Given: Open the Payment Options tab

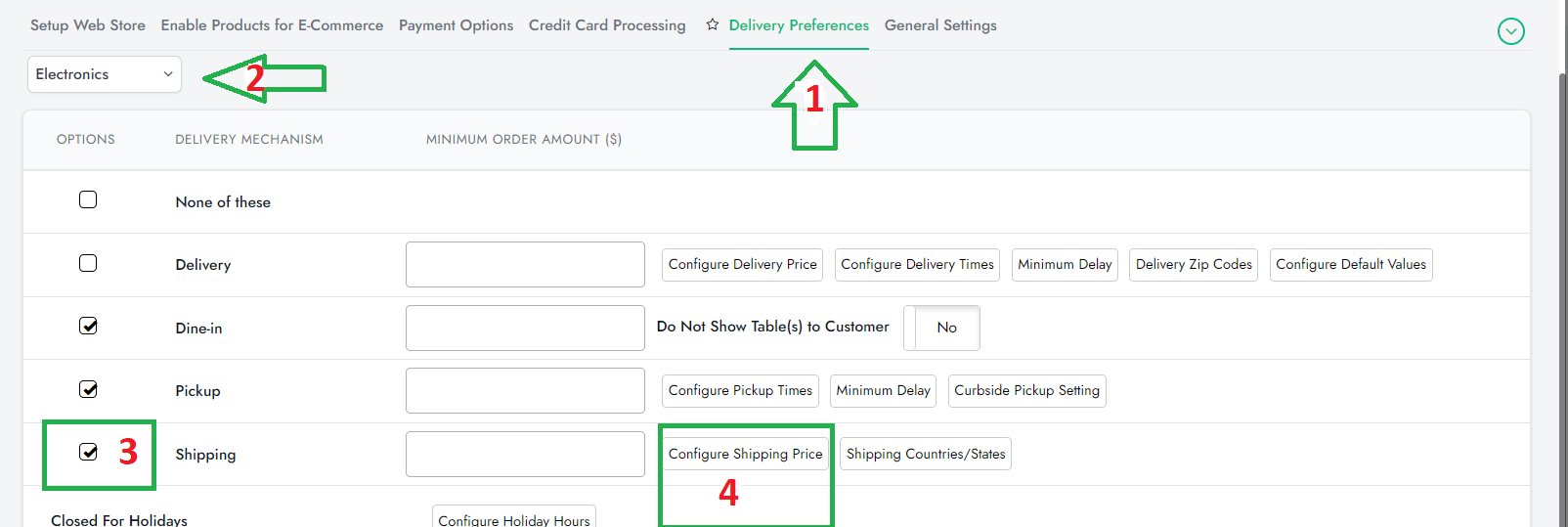Looking at the screenshot, I should coord(456,25).
